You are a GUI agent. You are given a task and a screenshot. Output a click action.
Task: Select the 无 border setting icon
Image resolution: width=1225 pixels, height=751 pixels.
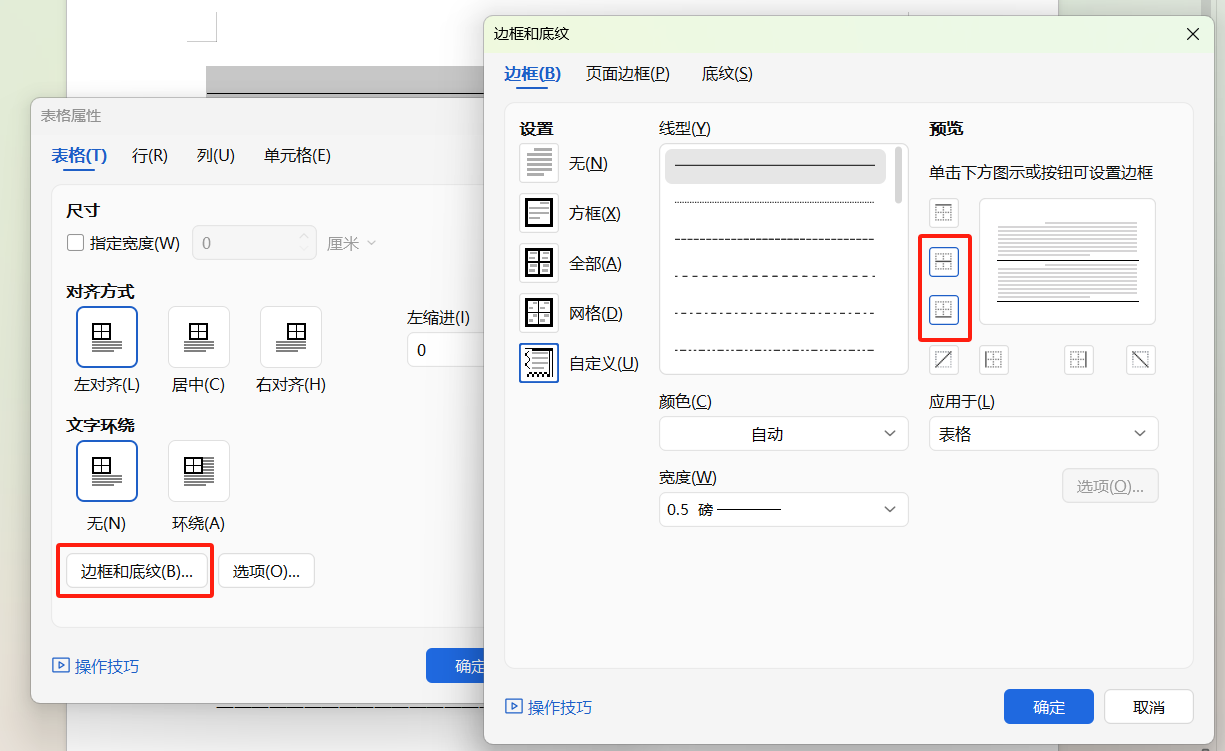click(538, 162)
